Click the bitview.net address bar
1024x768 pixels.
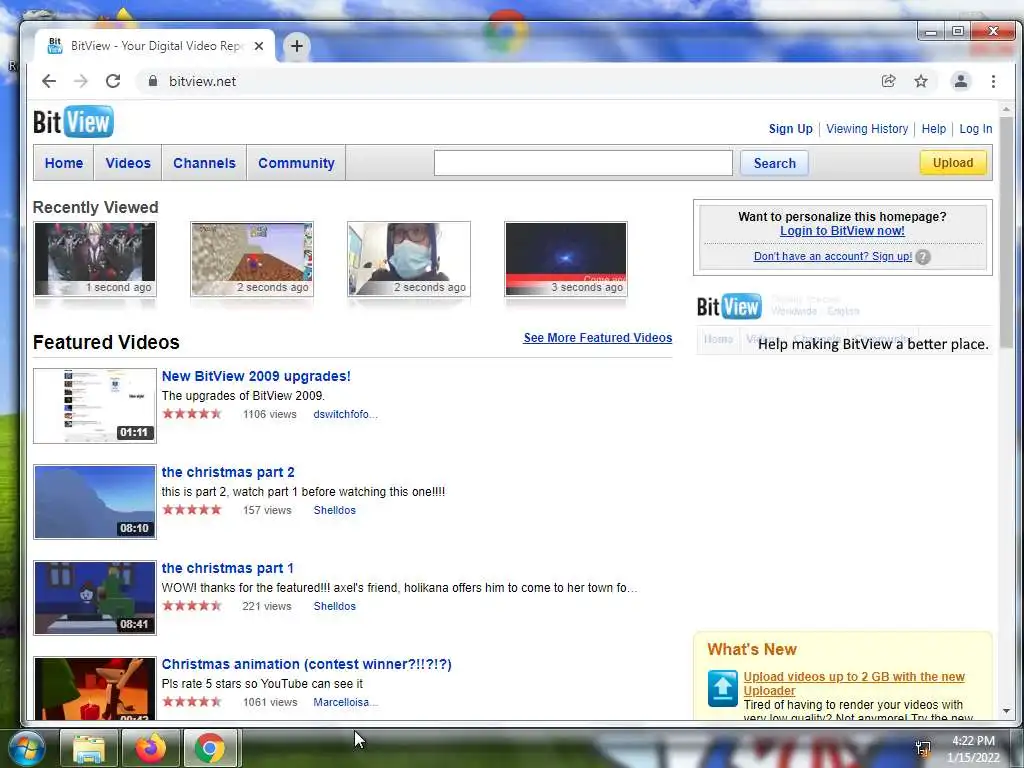click(509, 81)
